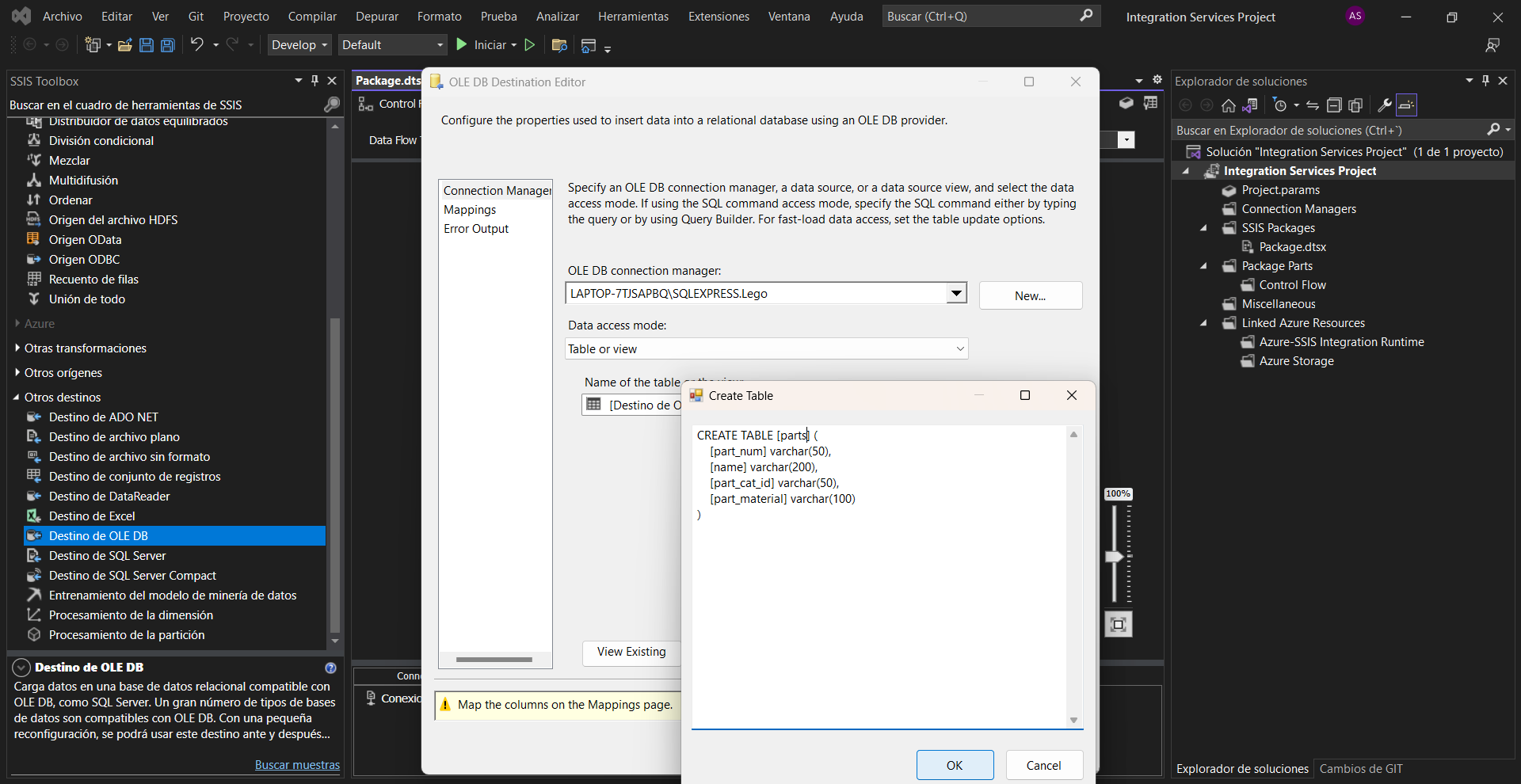Switch to the Cambios de GIT tab

1360,769
